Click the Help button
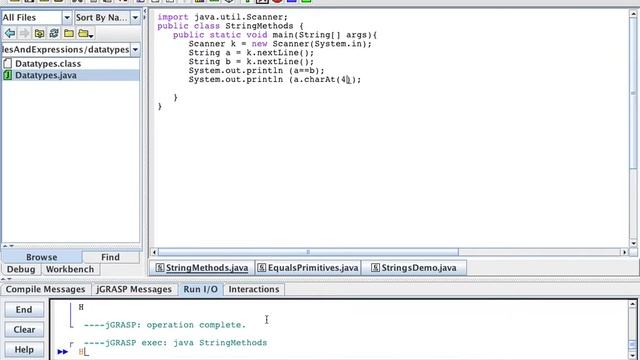The width and height of the screenshot is (640, 360). tap(24, 349)
